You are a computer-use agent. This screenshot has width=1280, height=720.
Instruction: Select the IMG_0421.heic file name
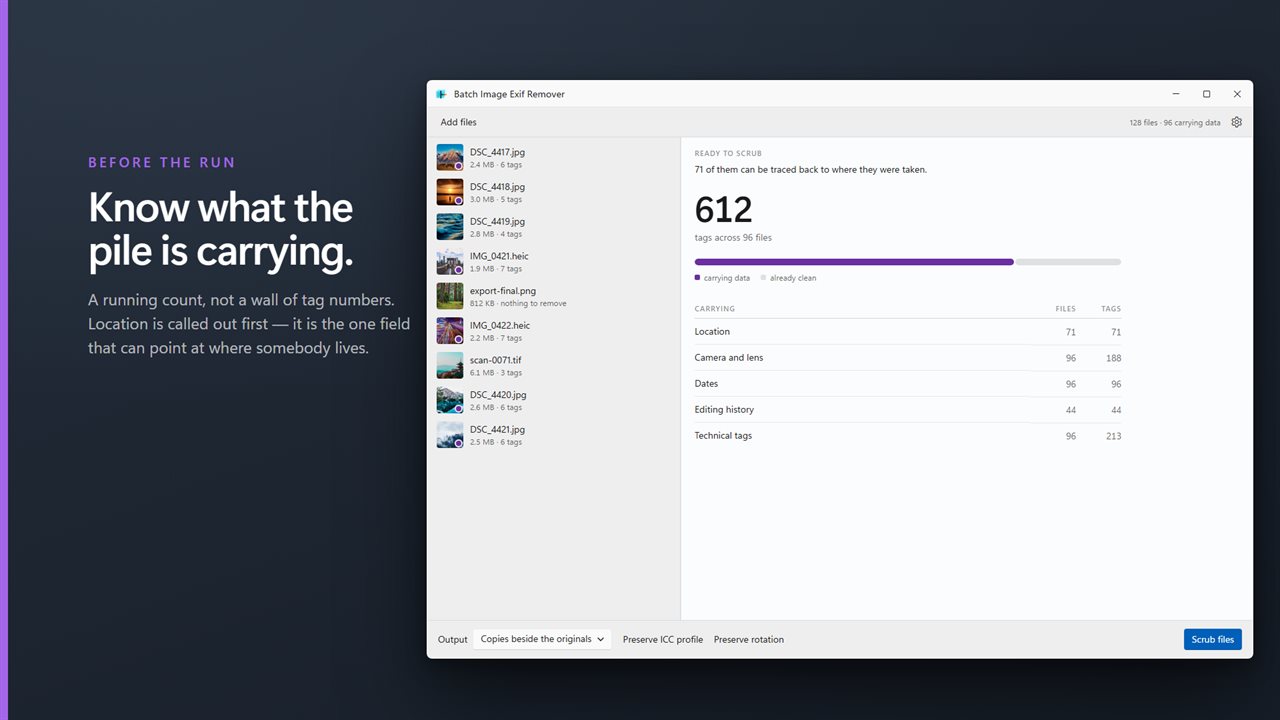[499, 256]
